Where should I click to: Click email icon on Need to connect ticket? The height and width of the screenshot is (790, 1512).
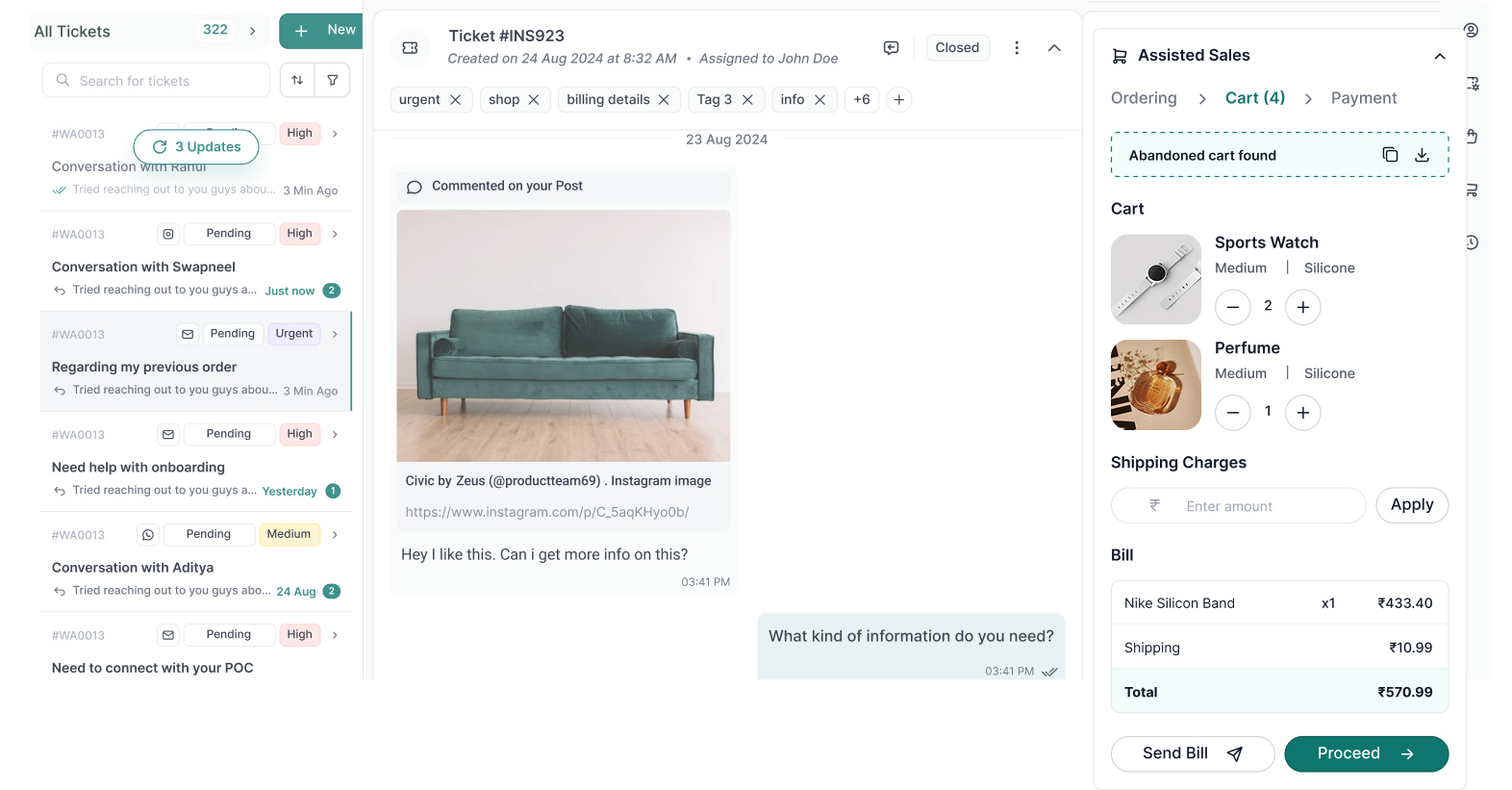pyautogui.click(x=168, y=635)
